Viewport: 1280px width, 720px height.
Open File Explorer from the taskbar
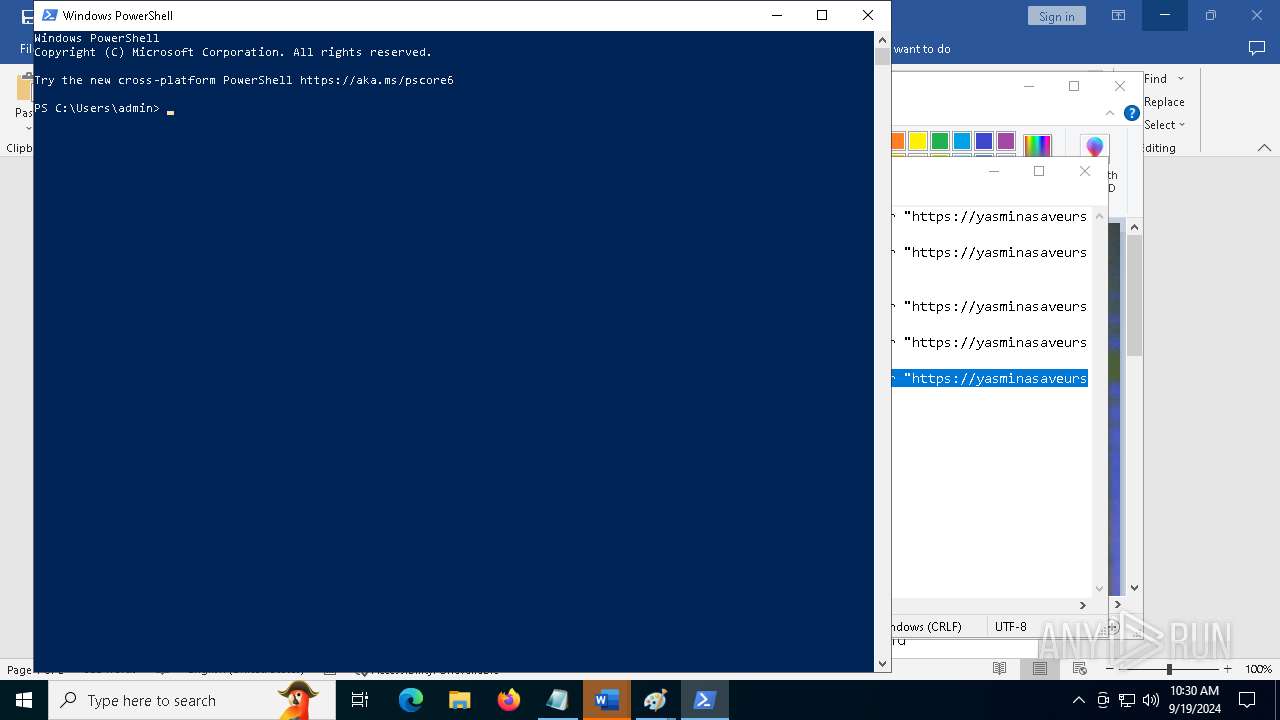[x=459, y=700]
